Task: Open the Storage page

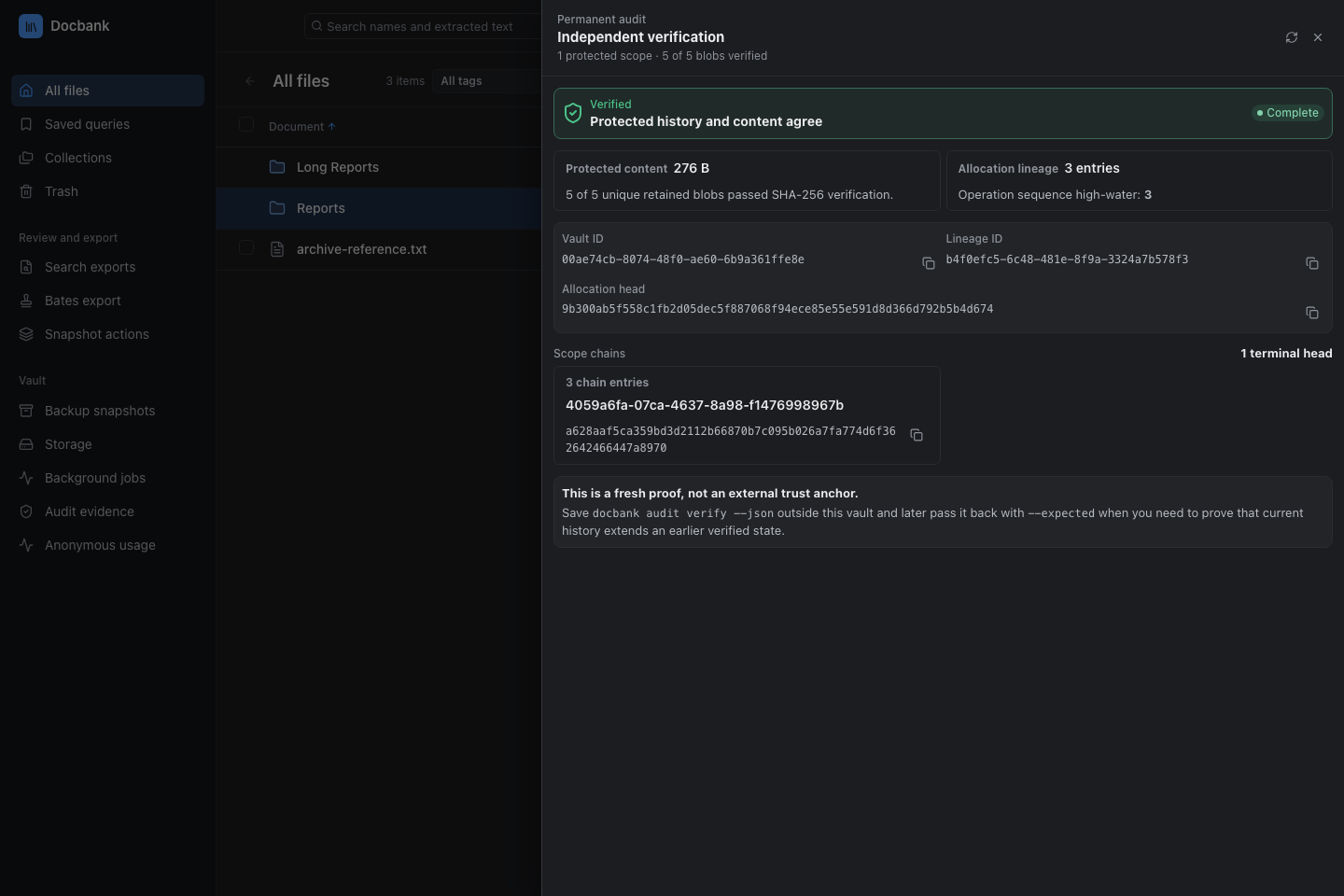Action: (107, 444)
